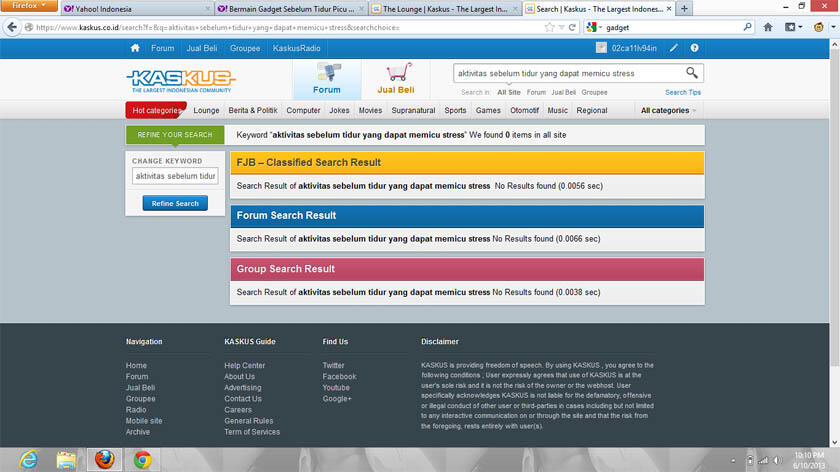The width and height of the screenshot is (840, 472).
Task: Show hidden system tray icons
Action: (x=733, y=460)
